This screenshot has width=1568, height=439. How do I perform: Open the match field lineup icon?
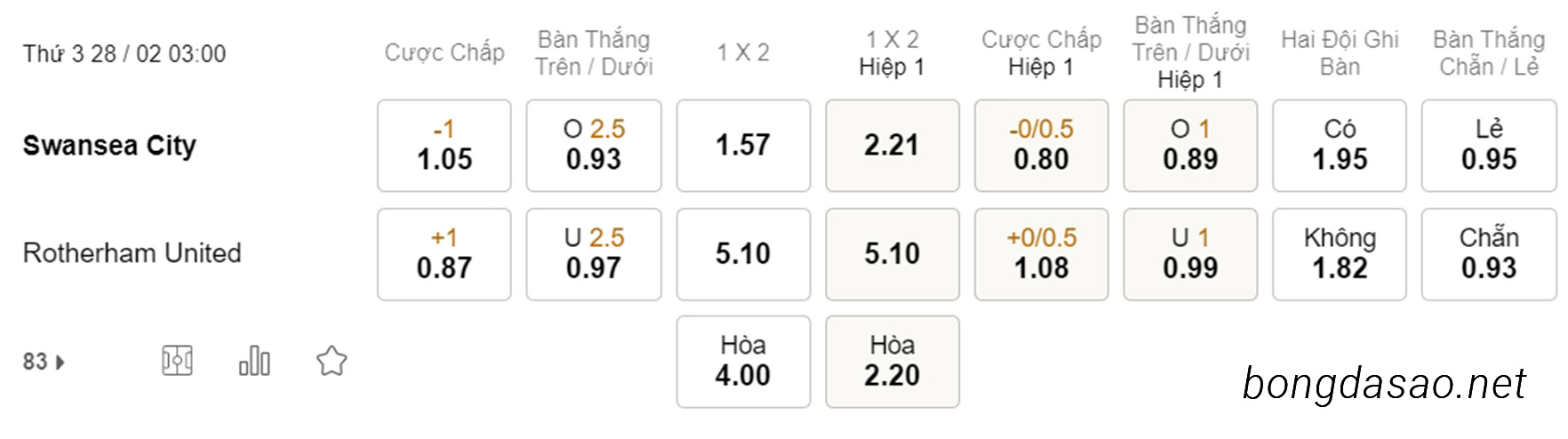pyautogui.click(x=178, y=361)
